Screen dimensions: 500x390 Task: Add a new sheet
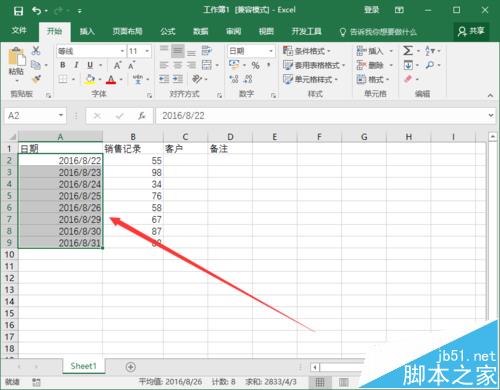131,367
